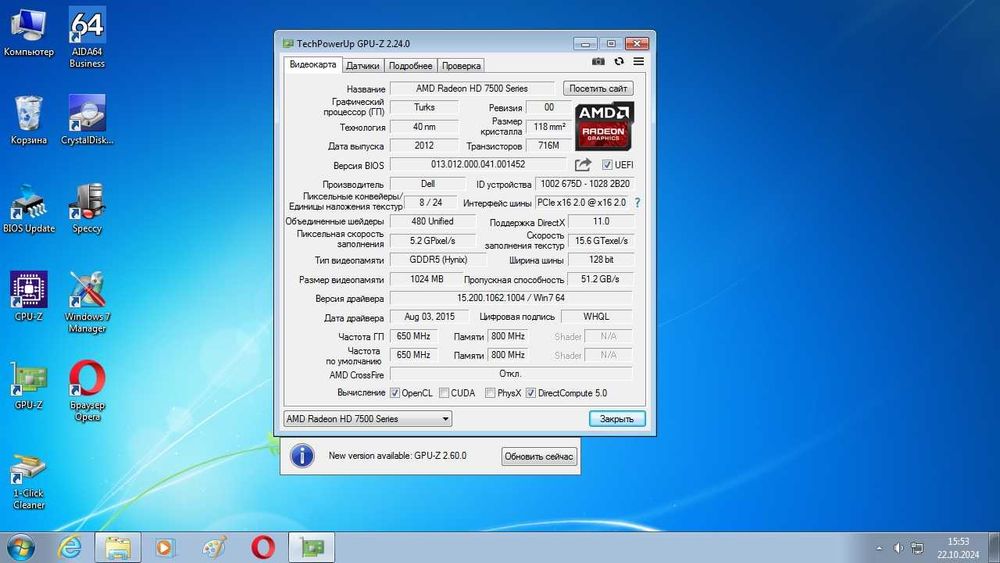Open Paint from the taskbar
Viewport: 1000px width, 563px height.
pos(214,547)
